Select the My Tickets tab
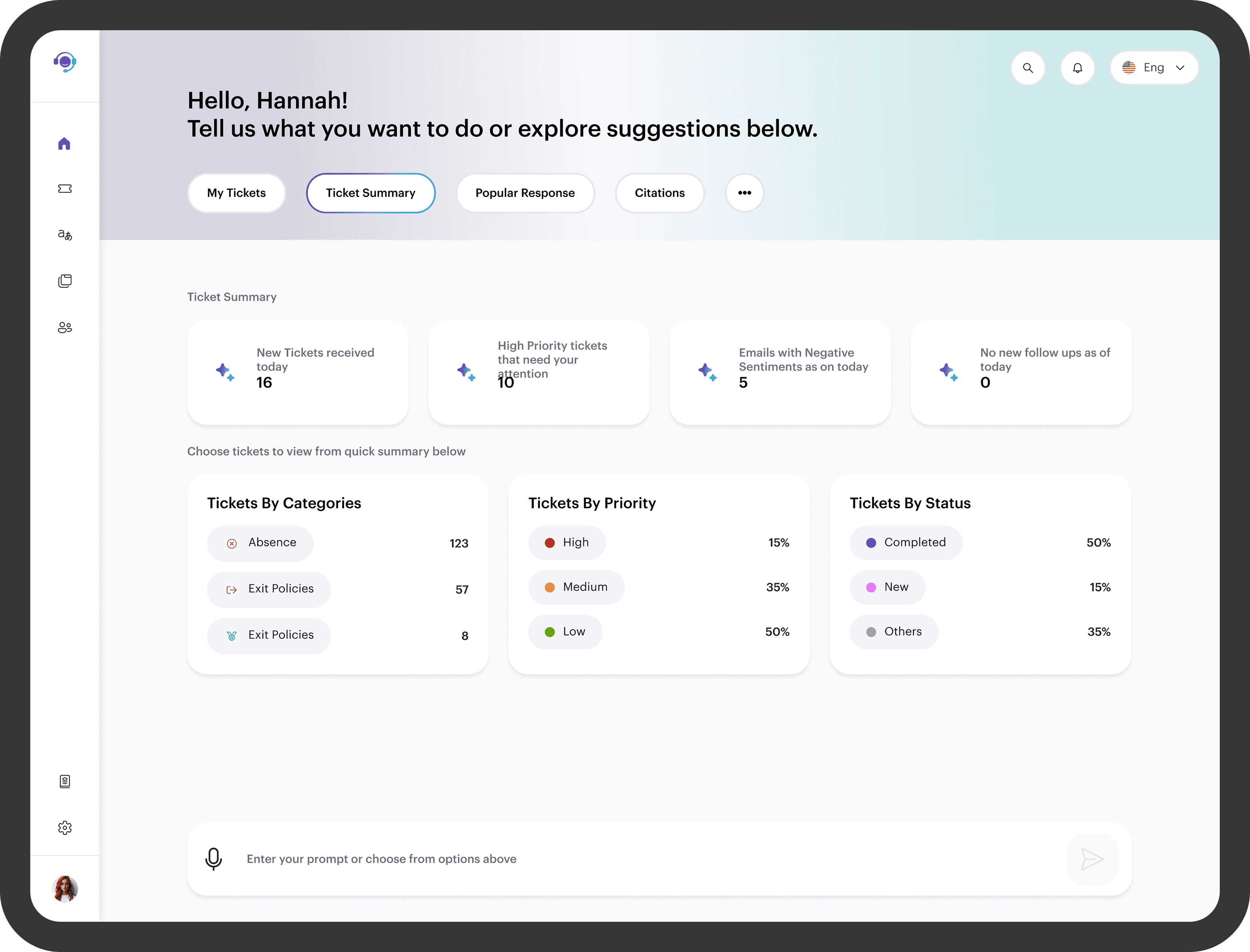1250x952 pixels. (237, 193)
